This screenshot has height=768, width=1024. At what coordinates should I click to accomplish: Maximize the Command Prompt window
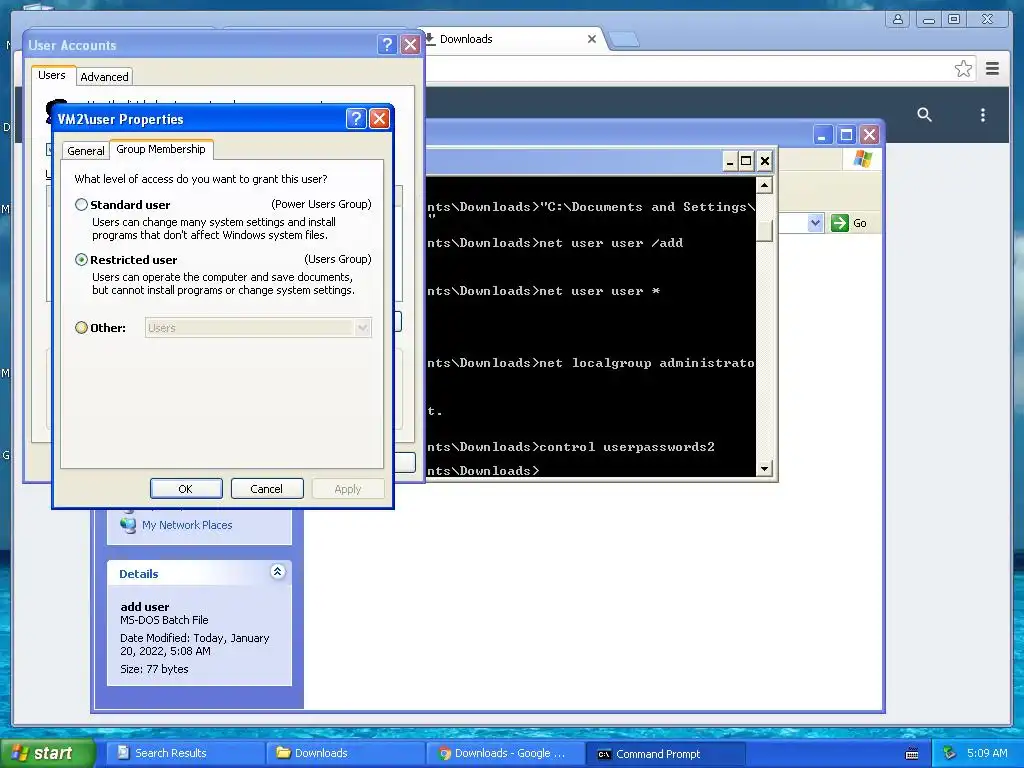coord(746,161)
